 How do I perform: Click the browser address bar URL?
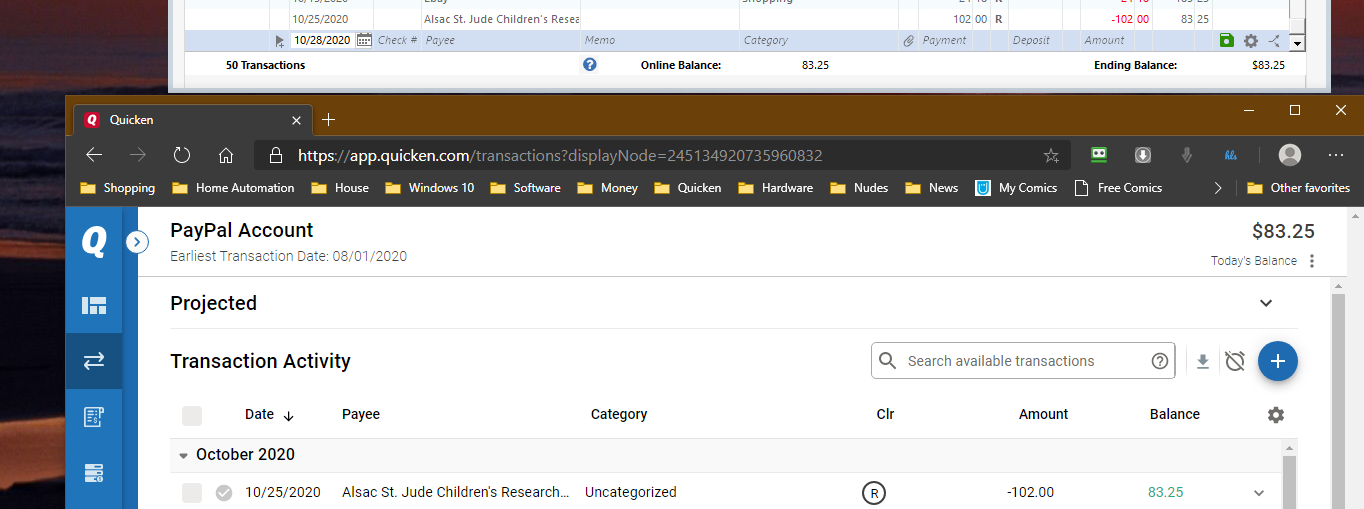(560, 156)
